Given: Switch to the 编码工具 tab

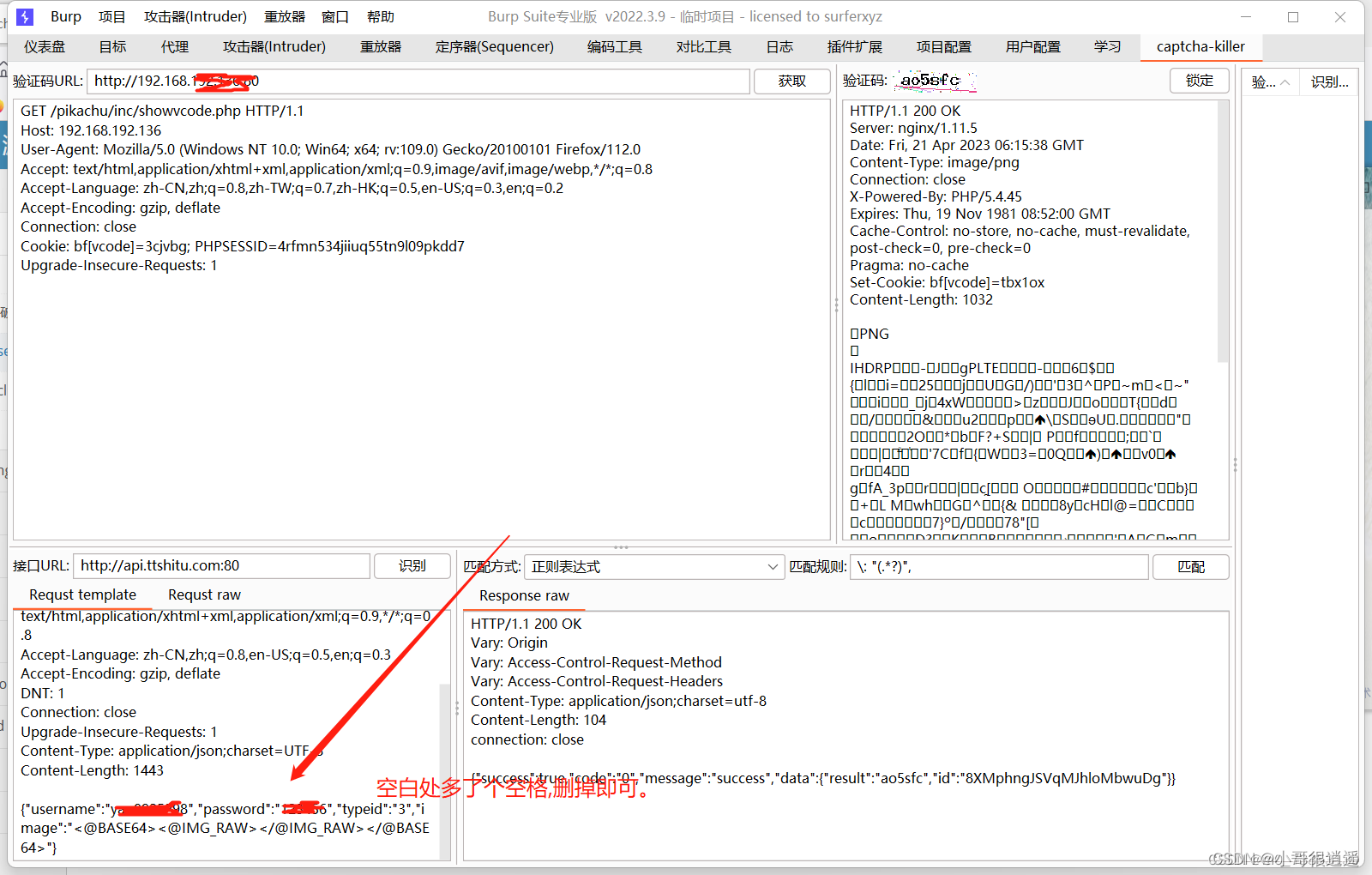Looking at the screenshot, I should pyautogui.click(x=615, y=46).
